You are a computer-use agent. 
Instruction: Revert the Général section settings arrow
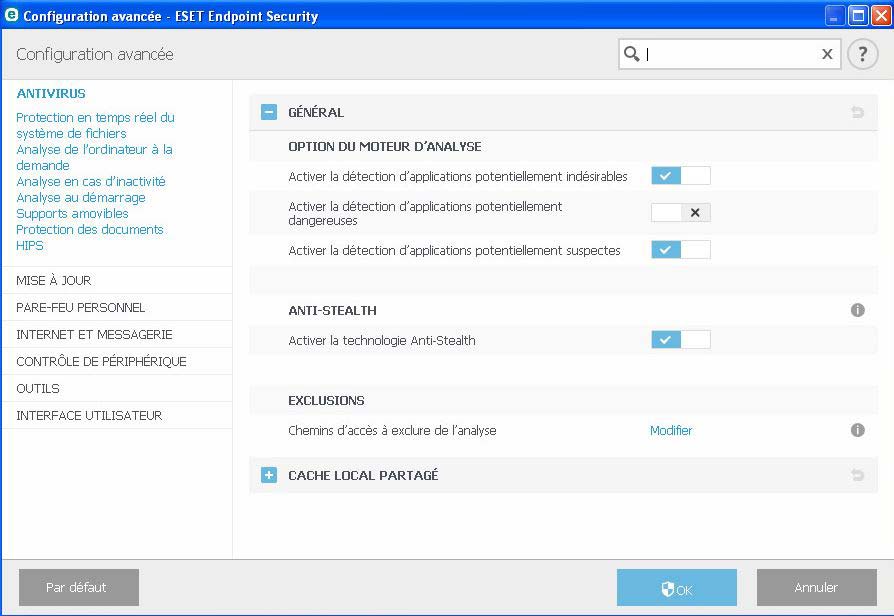pyautogui.click(x=857, y=112)
